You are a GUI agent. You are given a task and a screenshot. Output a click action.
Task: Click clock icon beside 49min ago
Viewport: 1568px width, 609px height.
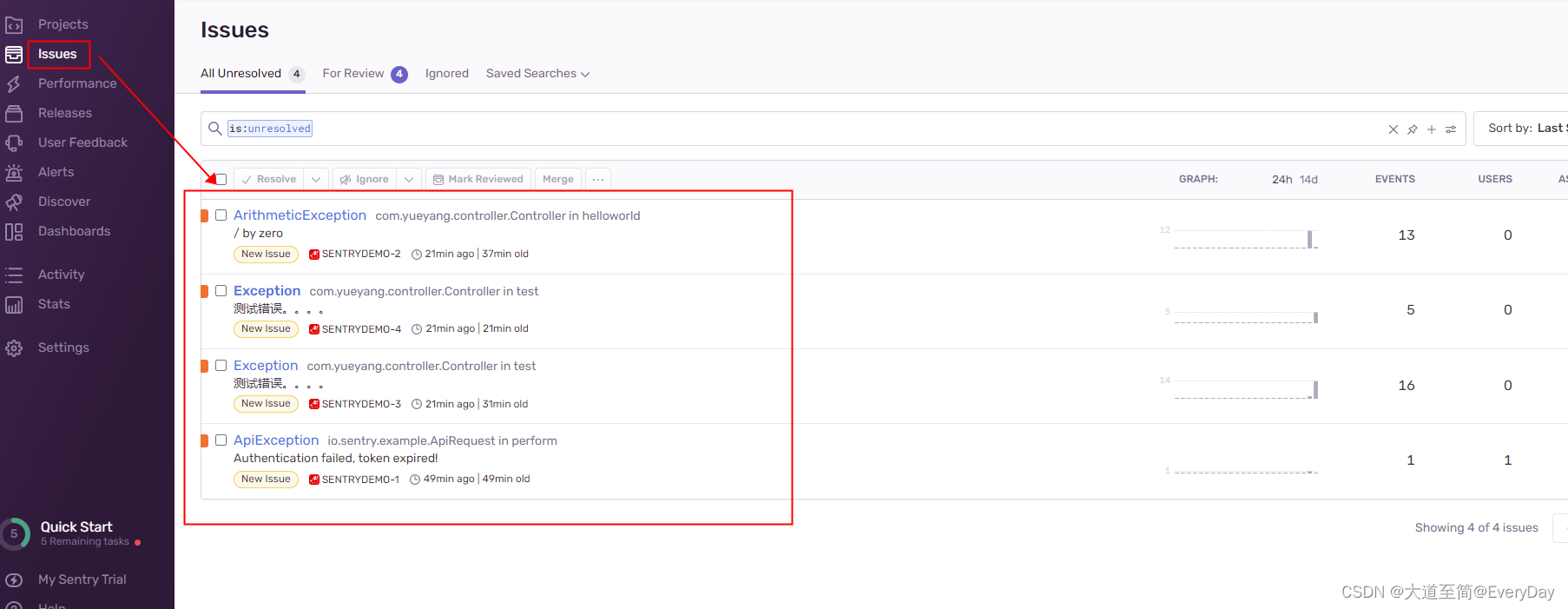(415, 480)
